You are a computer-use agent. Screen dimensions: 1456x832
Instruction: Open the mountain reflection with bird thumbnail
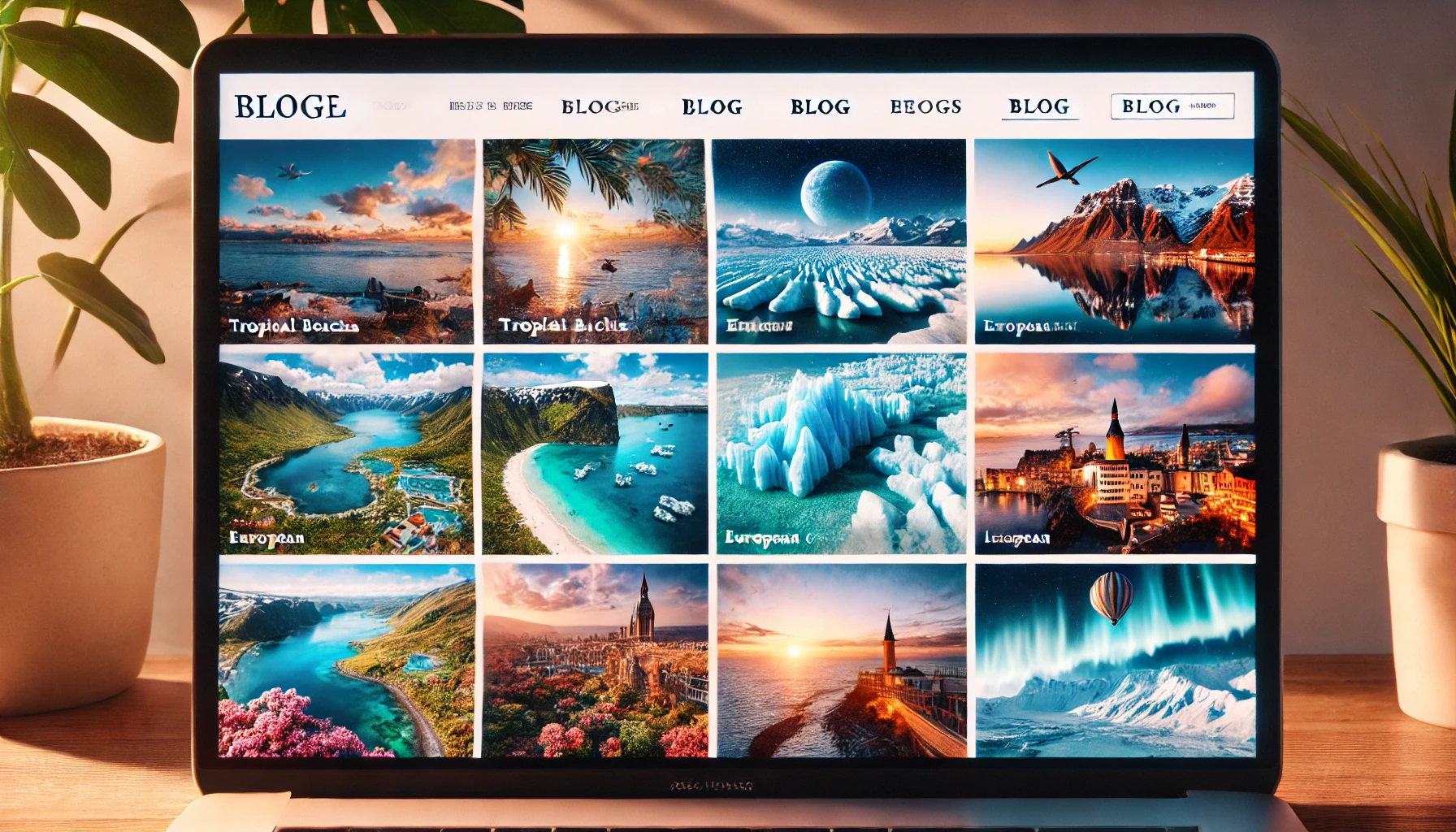(1115, 241)
